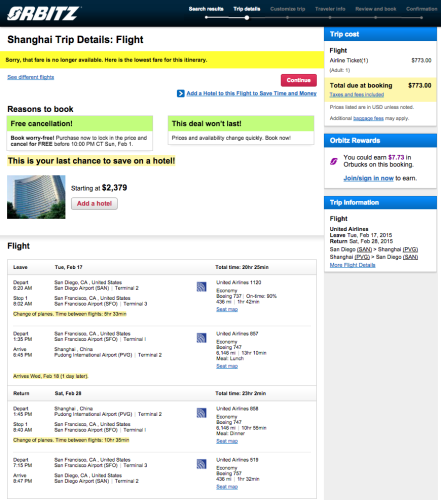The height and width of the screenshot is (500, 441).
Task: Open Seat map for United Airlines 858
Action: (227, 441)
